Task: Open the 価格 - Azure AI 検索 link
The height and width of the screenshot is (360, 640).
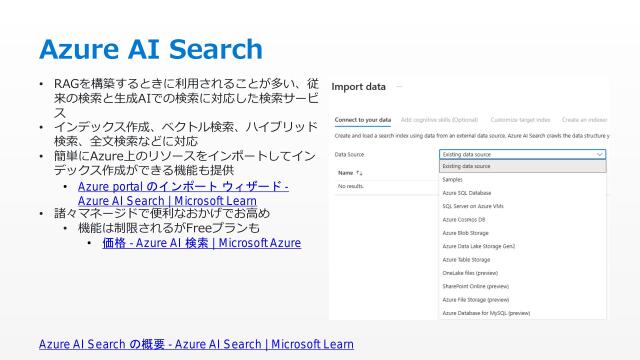Action: click(x=202, y=243)
